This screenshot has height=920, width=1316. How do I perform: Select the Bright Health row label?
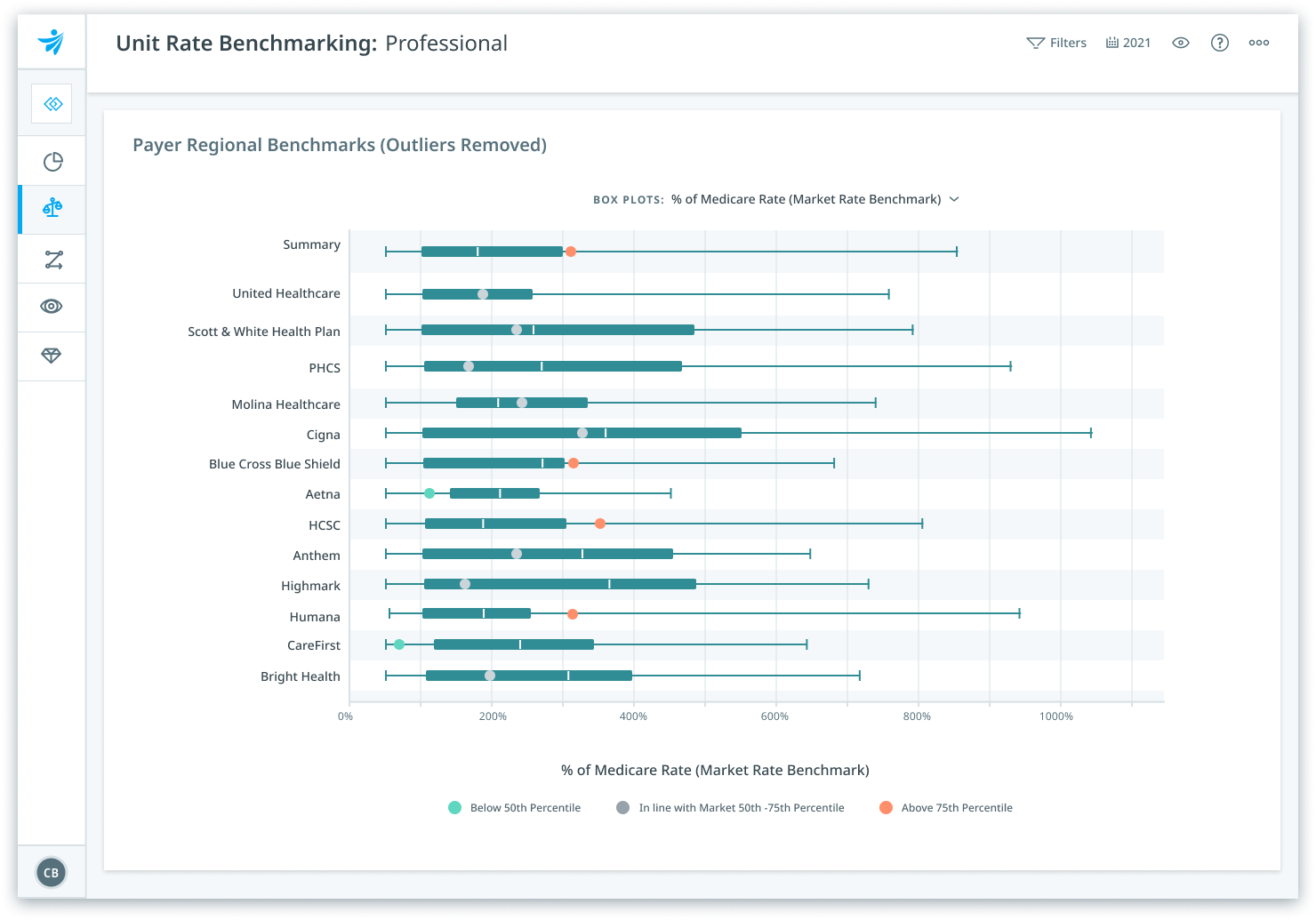tap(301, 676)
